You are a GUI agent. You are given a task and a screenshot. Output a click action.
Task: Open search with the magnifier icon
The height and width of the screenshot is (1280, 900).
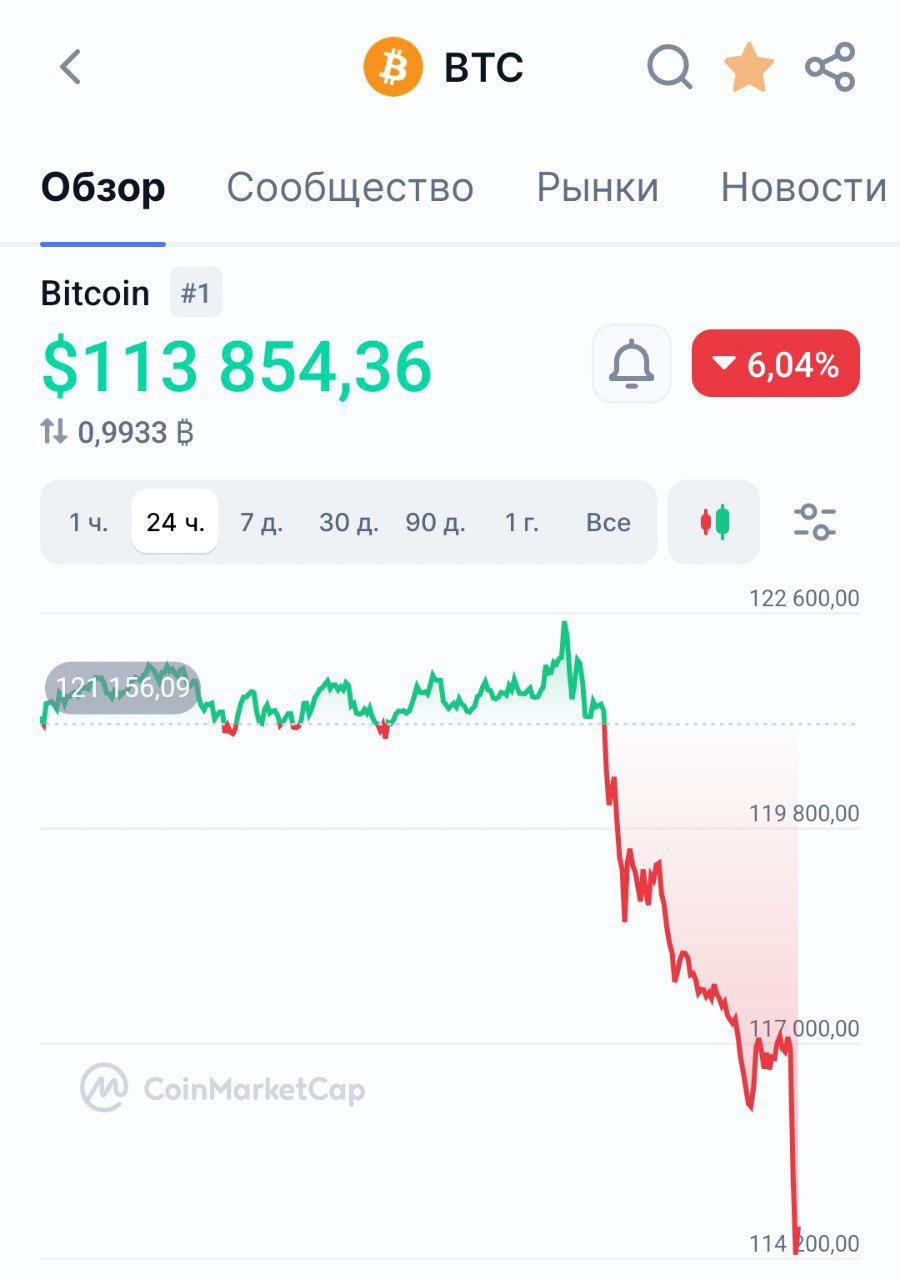(669, 68)
